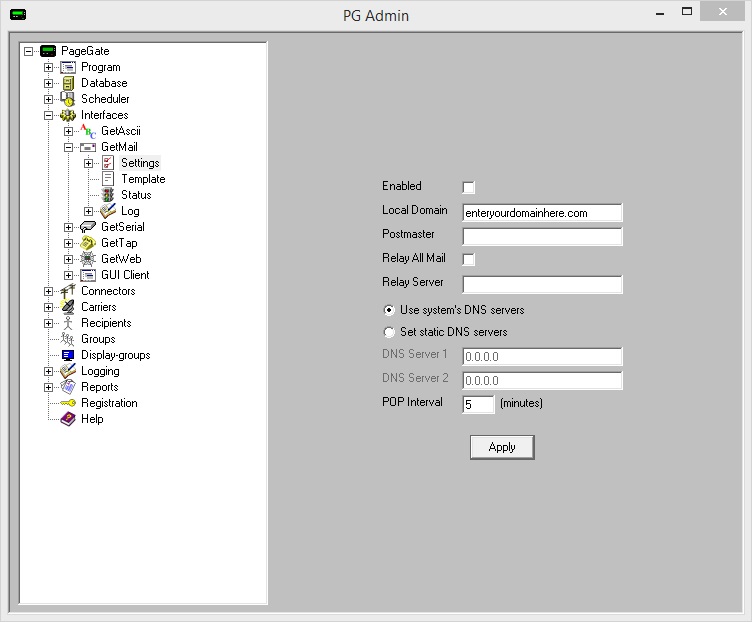Expand the GetMail Log node
Image resolution: width=752 pixels, height=622 pixels.
point(89,211)
